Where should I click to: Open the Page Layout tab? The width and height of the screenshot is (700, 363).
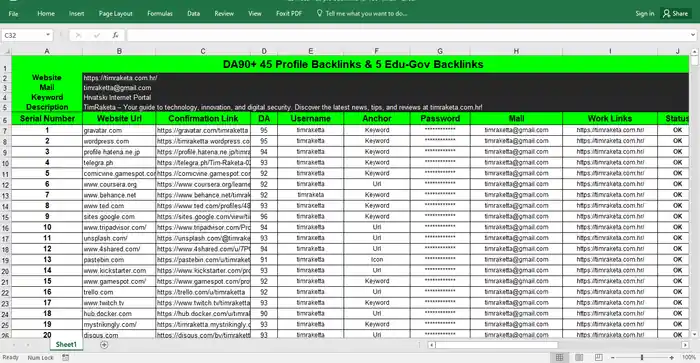pyautogui.click(x=116, y=13)
